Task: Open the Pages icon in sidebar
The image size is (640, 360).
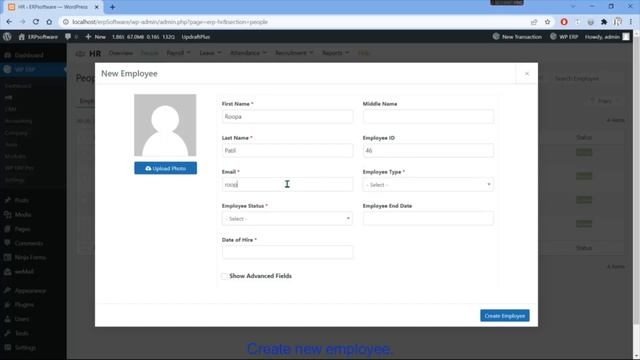Action: pos(7,229)
